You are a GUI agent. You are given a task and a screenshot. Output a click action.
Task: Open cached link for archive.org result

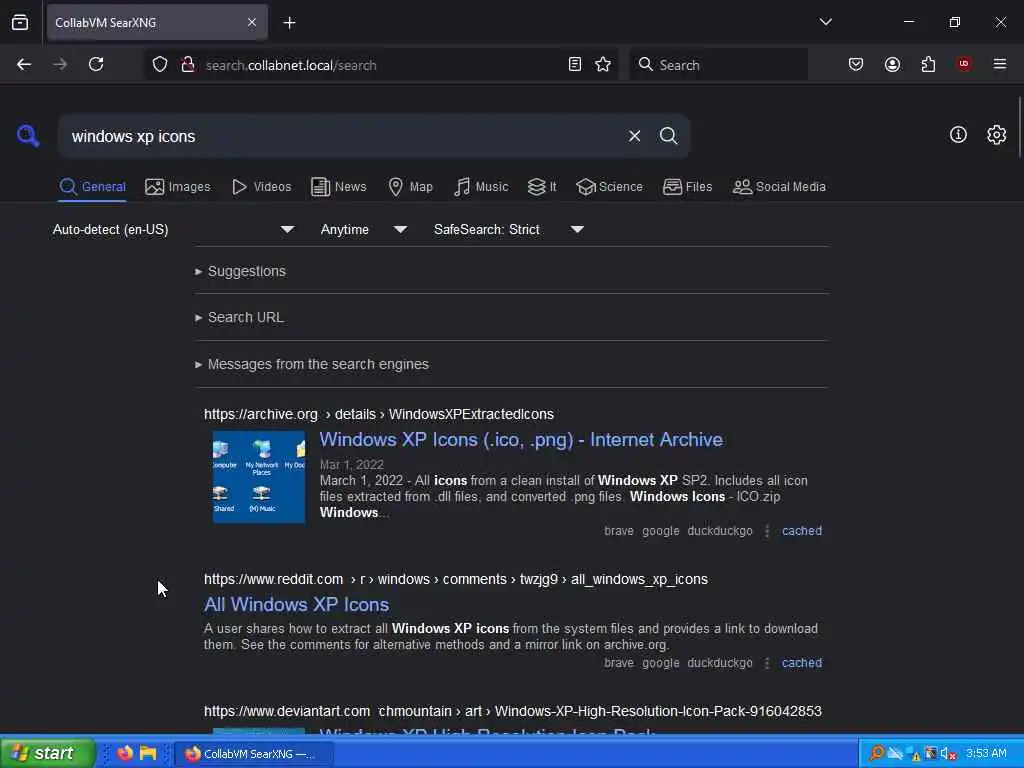click(x=802, y=531)
